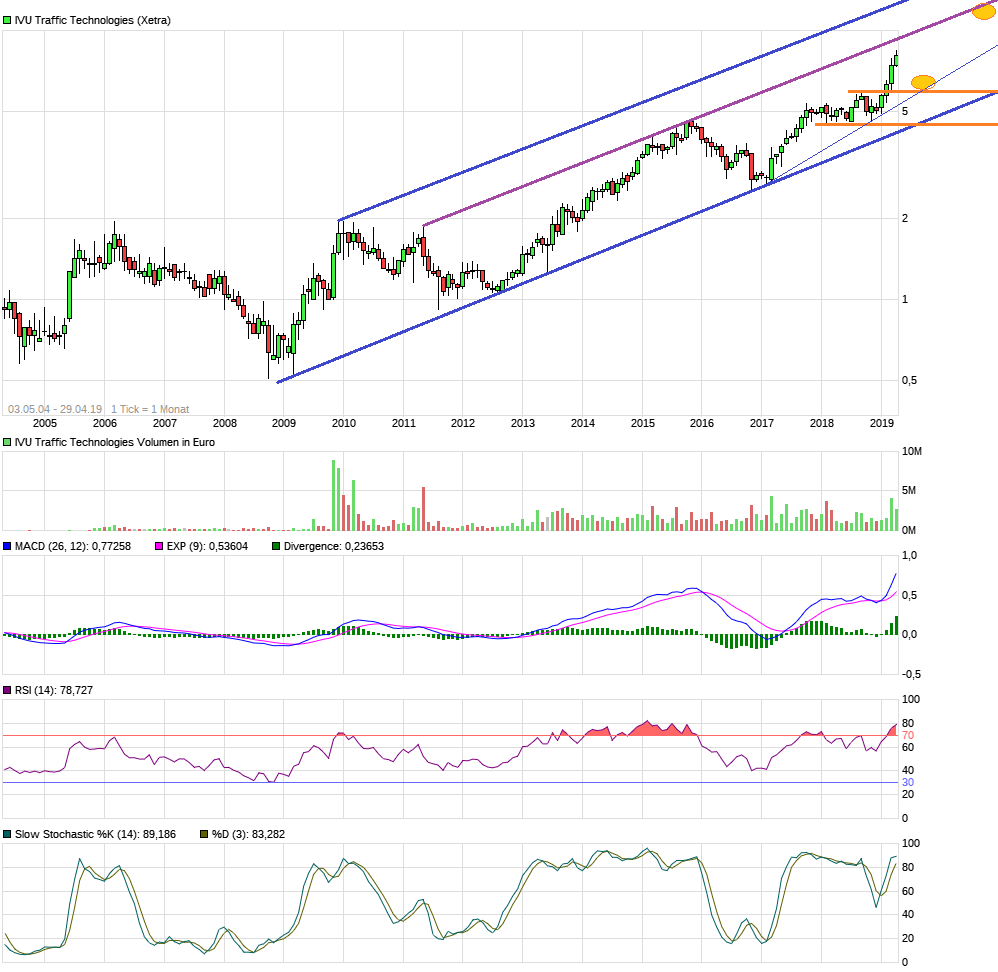Click the 2014 year label on time axis

[x=582, y=423]
